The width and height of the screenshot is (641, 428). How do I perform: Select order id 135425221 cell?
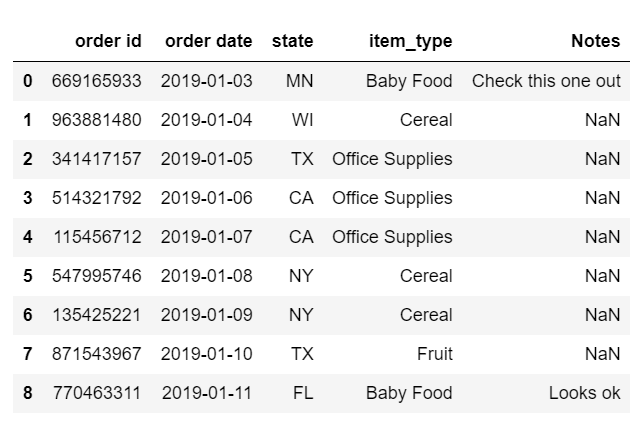point(97,315)
